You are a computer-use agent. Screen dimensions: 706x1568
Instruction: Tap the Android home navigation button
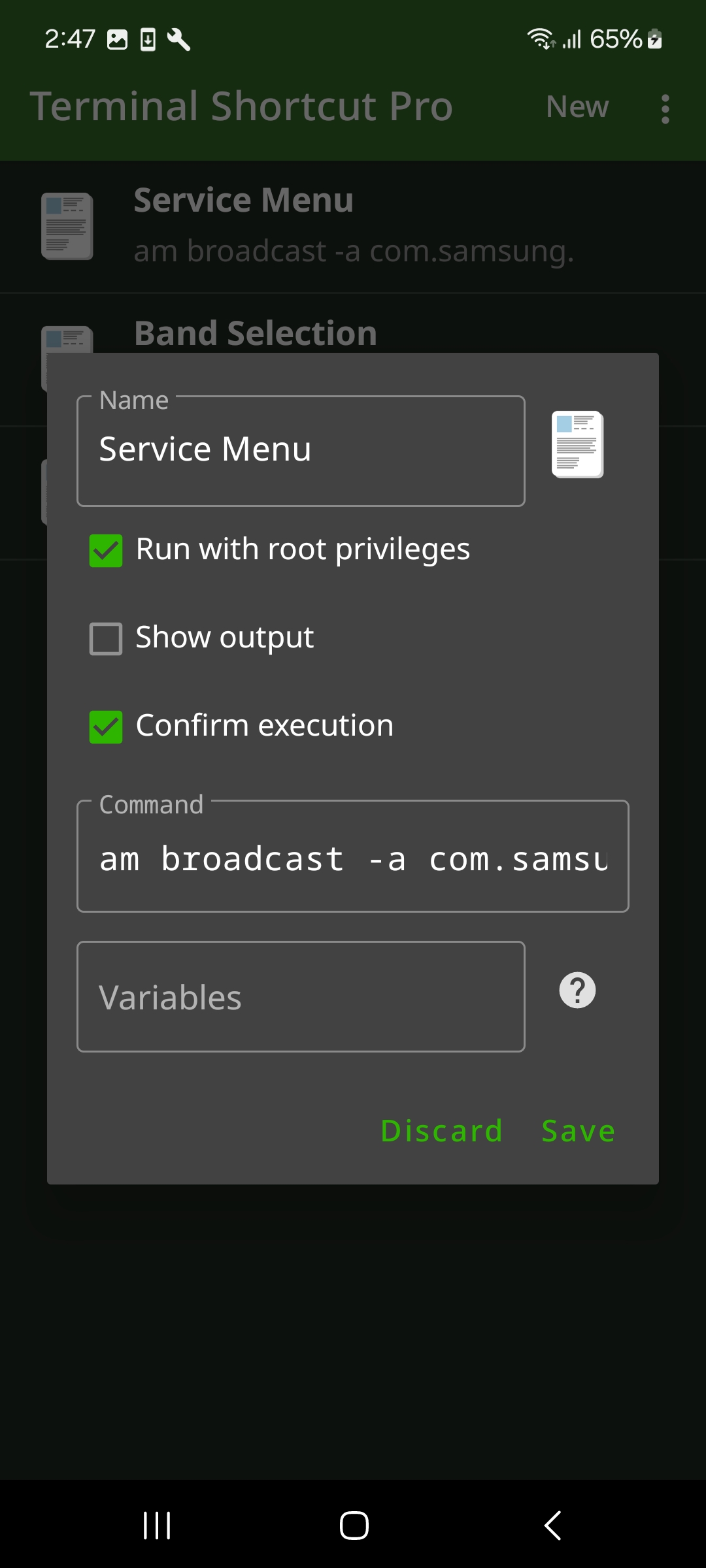click(x=354, y=1526)
